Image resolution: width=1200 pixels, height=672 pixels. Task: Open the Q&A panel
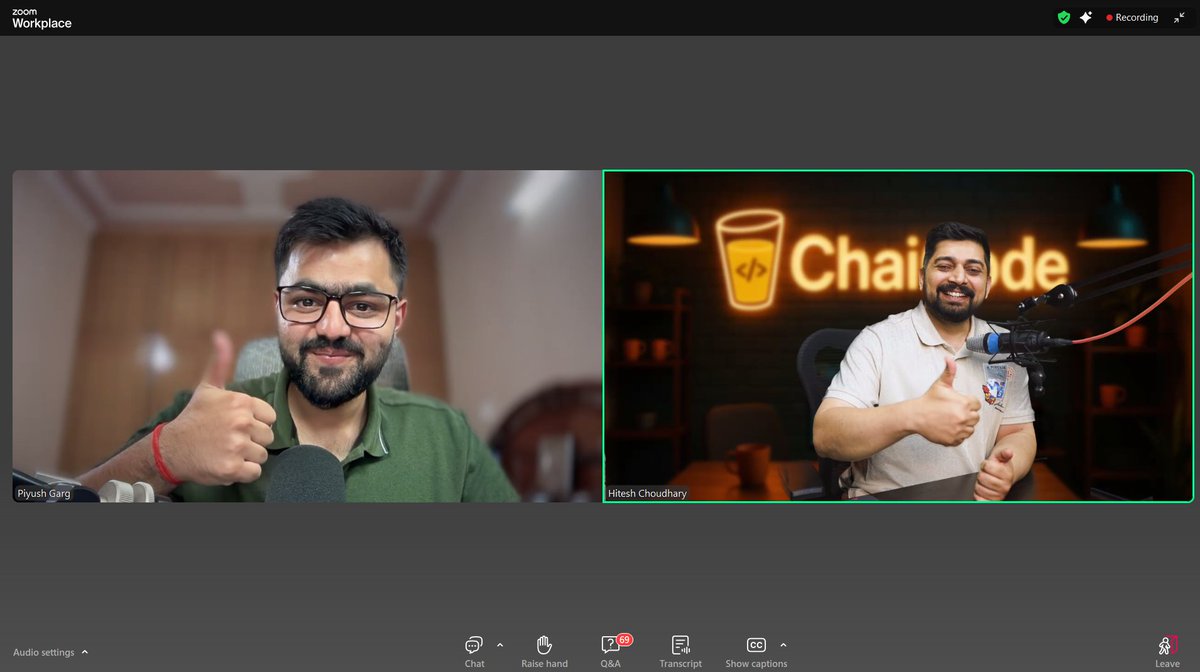[x=611, y=650]
